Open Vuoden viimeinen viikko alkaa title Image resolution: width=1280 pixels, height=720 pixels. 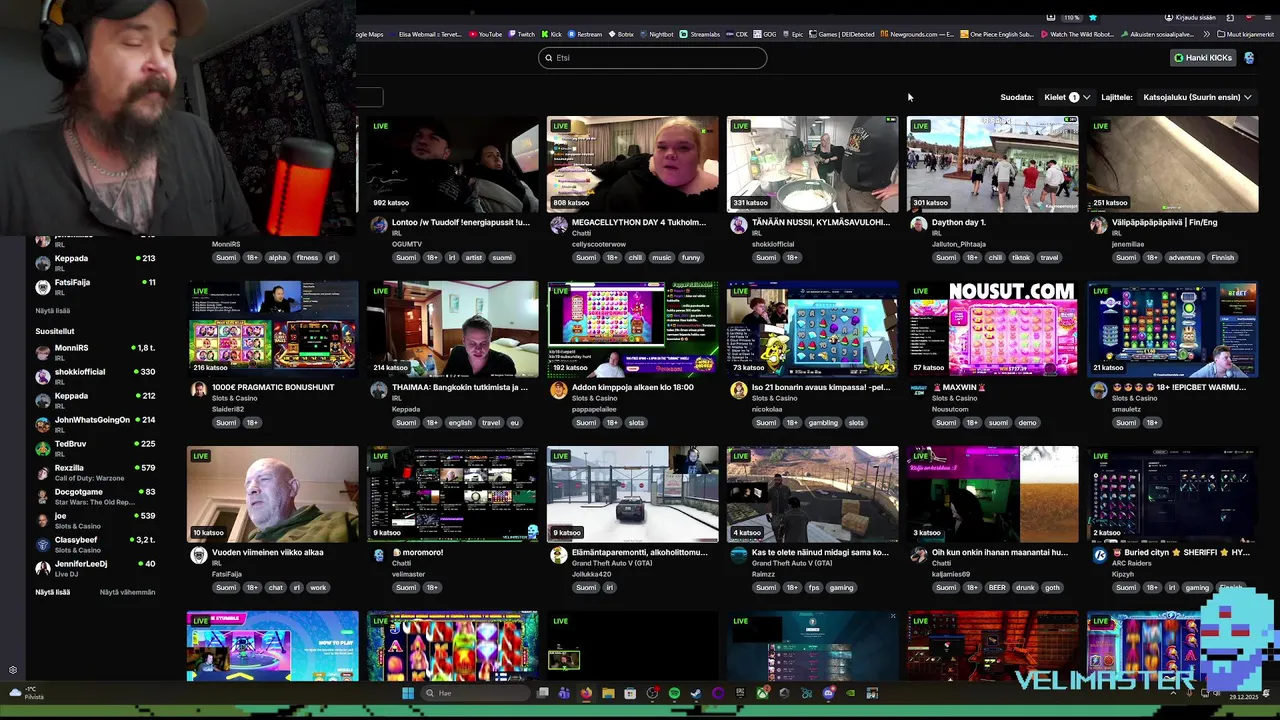[268, 552]
